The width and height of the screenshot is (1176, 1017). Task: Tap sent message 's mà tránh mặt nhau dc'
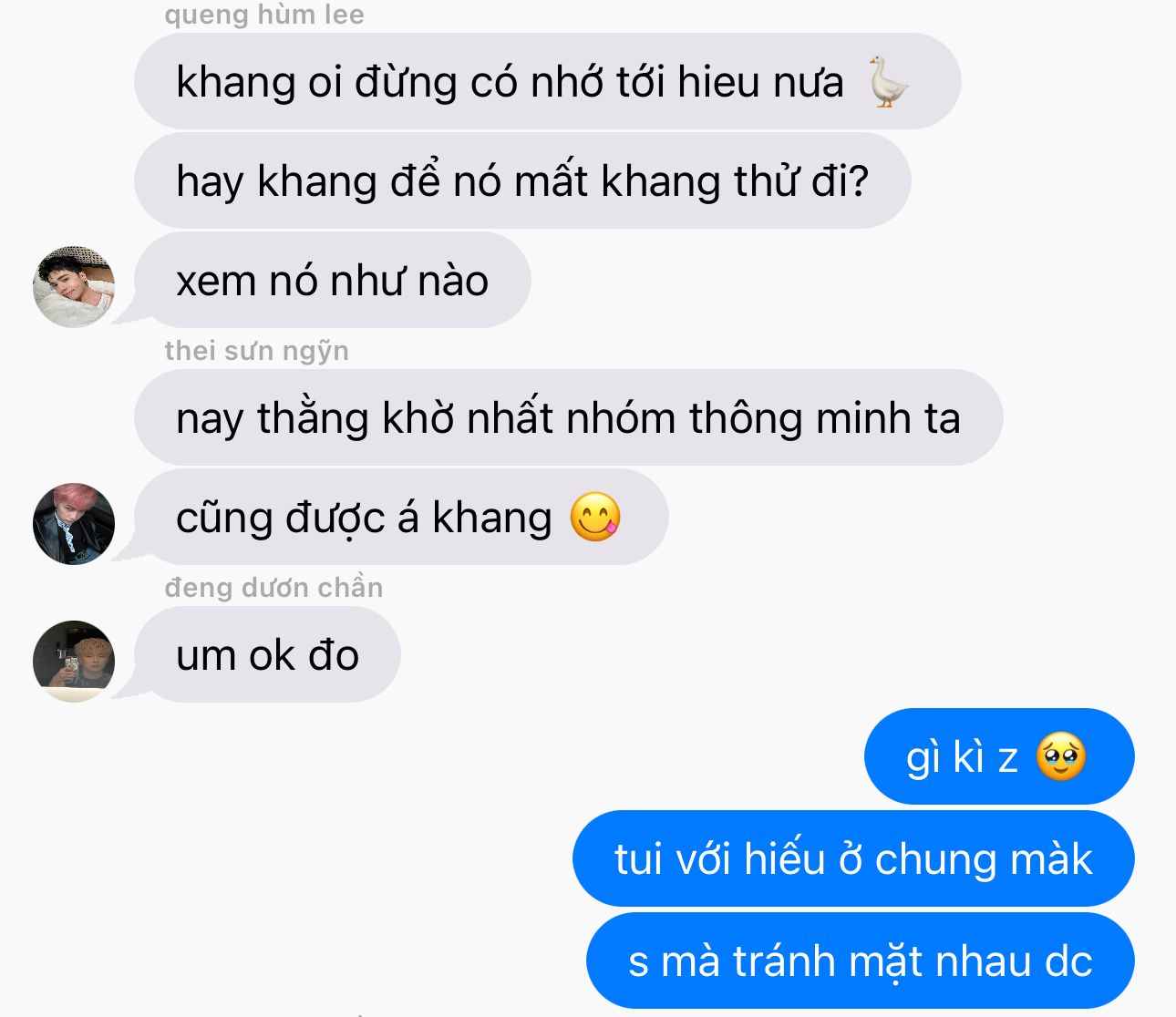tap(861, 960)
